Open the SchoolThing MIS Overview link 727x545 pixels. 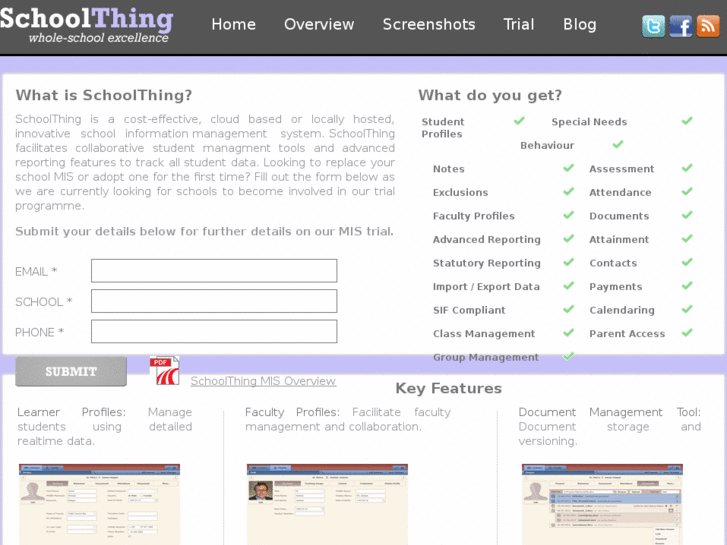coord(263,381)
